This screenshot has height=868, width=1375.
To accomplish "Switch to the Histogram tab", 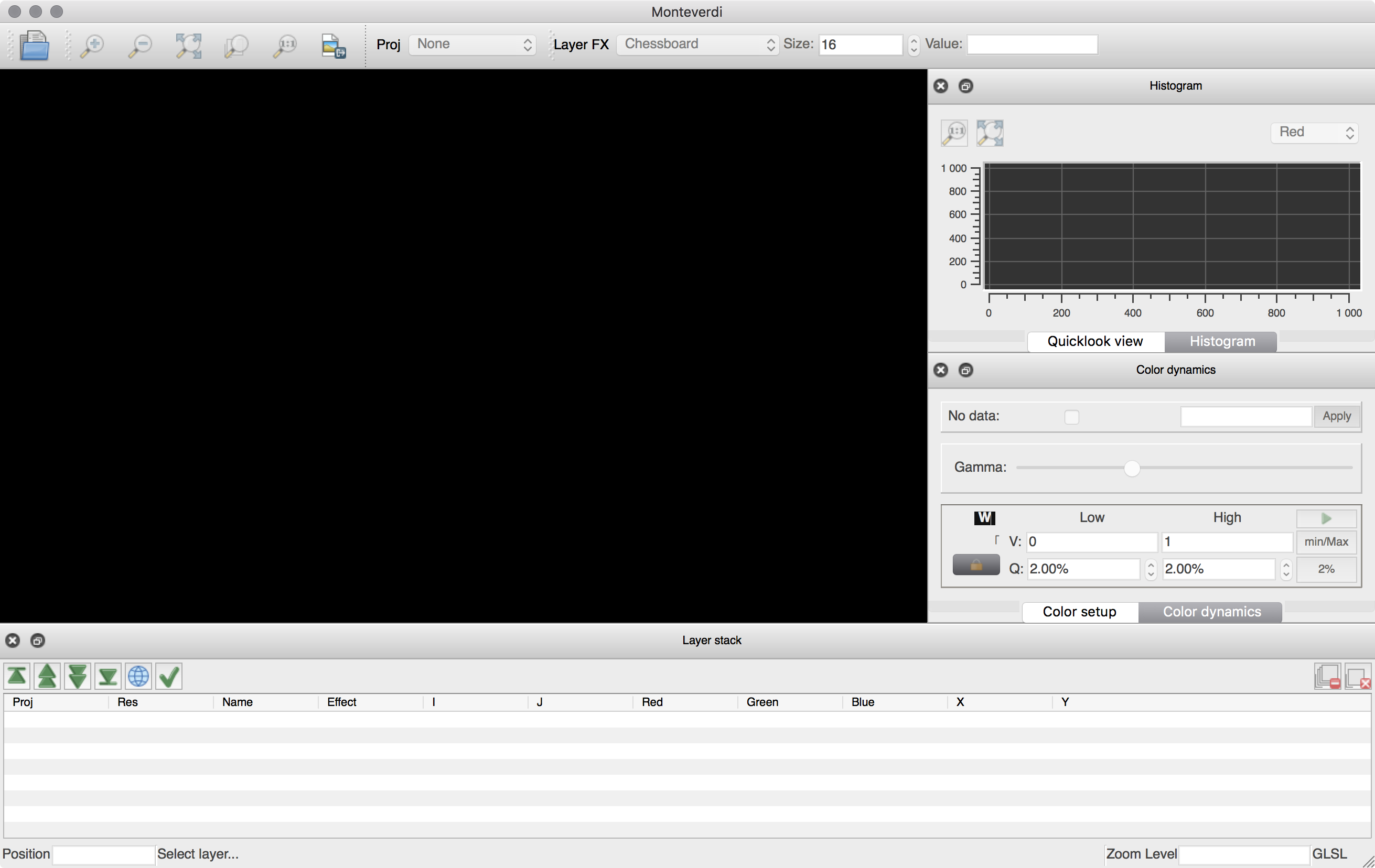I will pyautogui.click(x=1222, y=341).
